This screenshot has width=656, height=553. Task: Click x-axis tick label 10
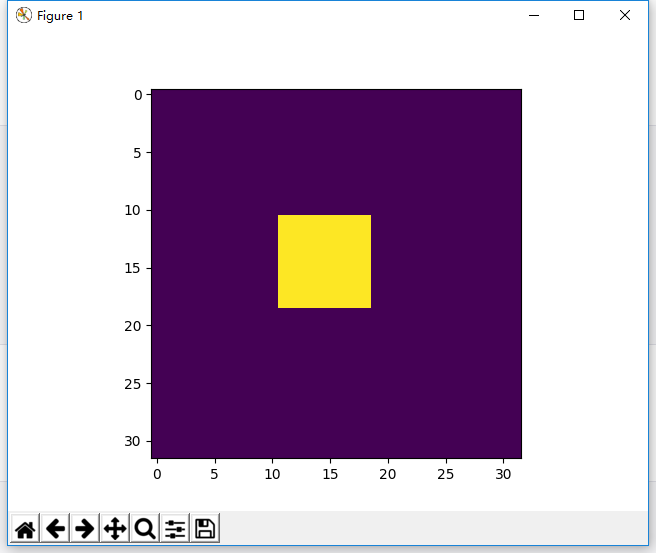tap(272, 474)
